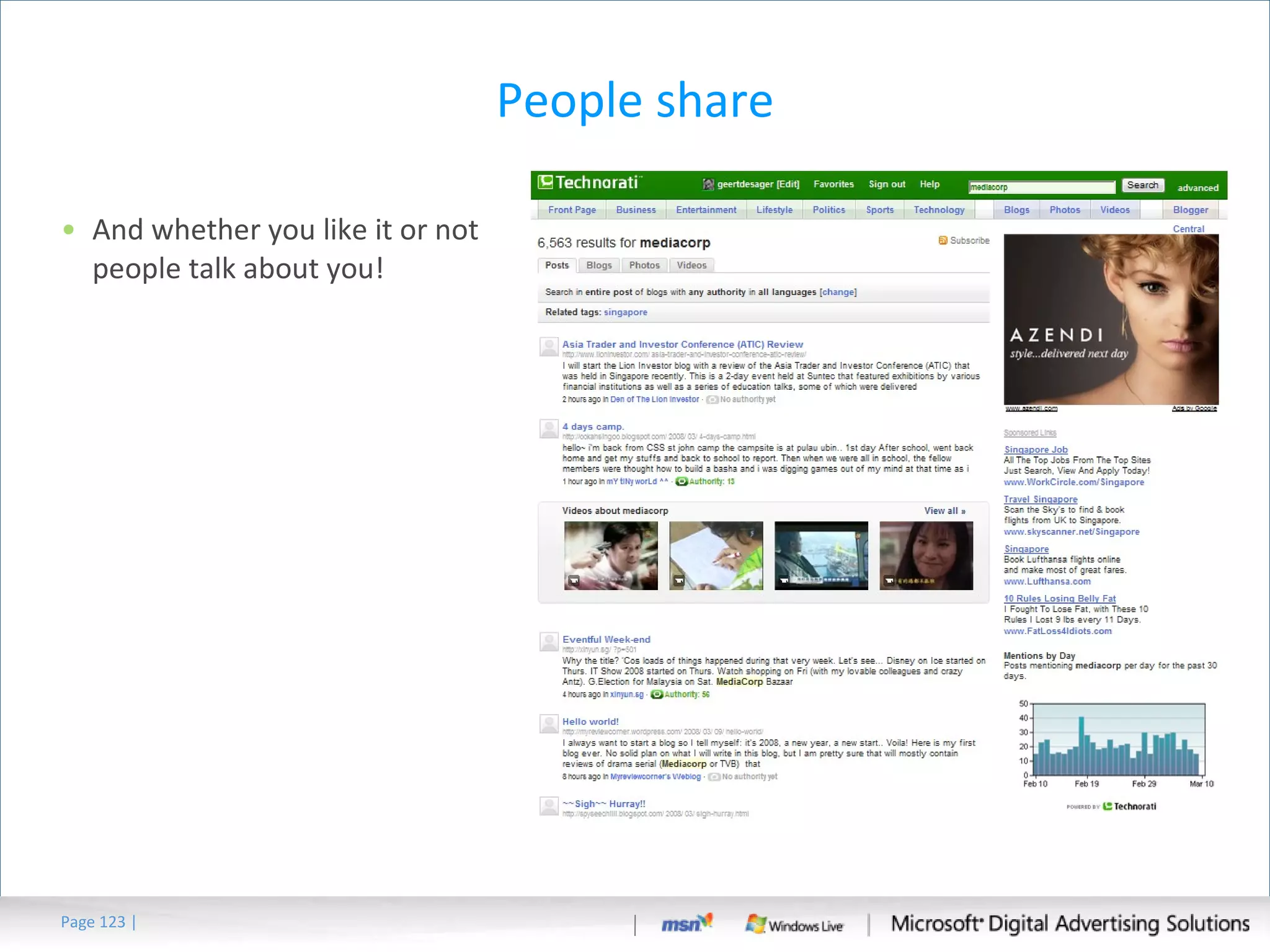This screenshot has width=1270, height=952.
Task: Click the [change] search options link
Action: point(838,292)
